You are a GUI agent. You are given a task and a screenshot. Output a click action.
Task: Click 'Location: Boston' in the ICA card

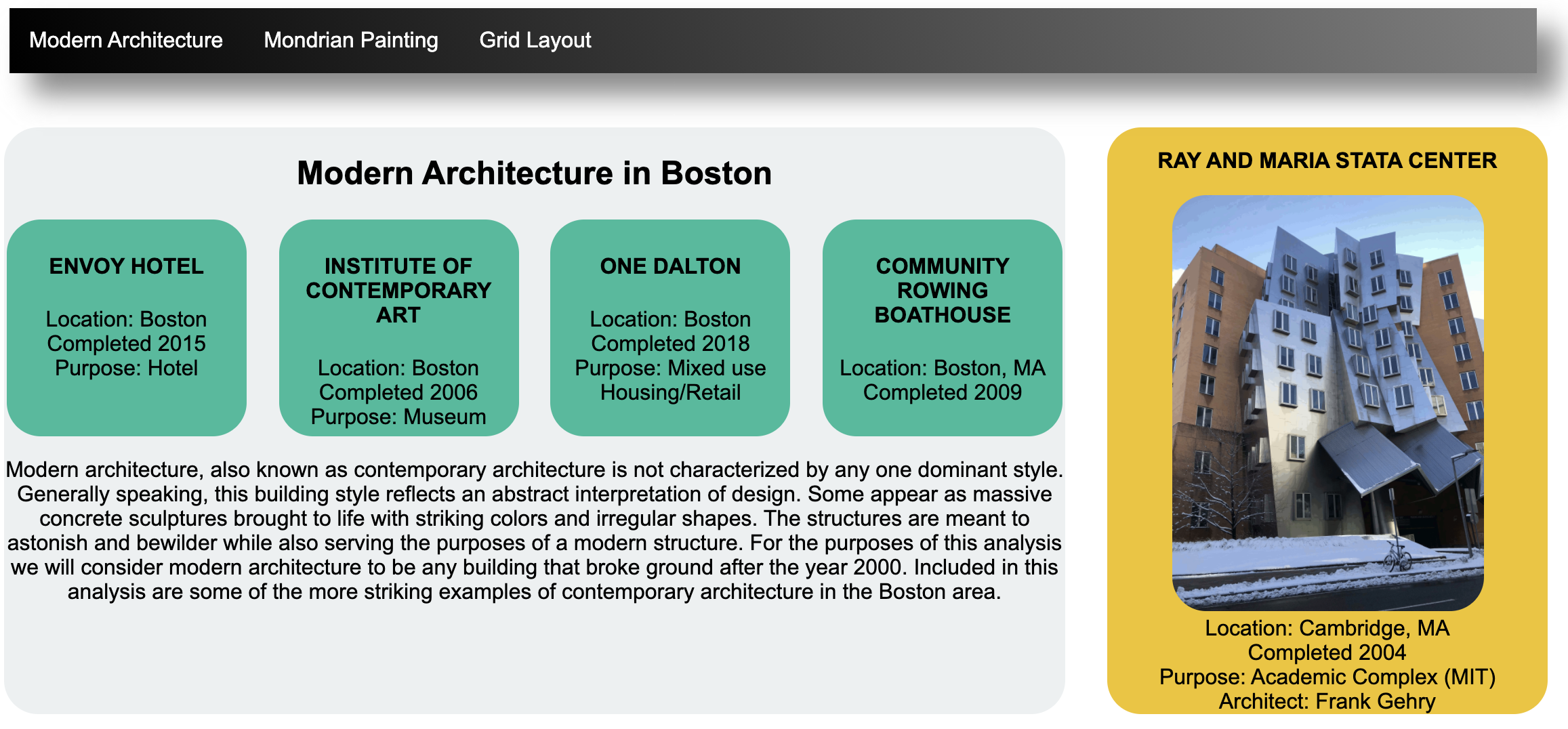click(x=398, y=368)
